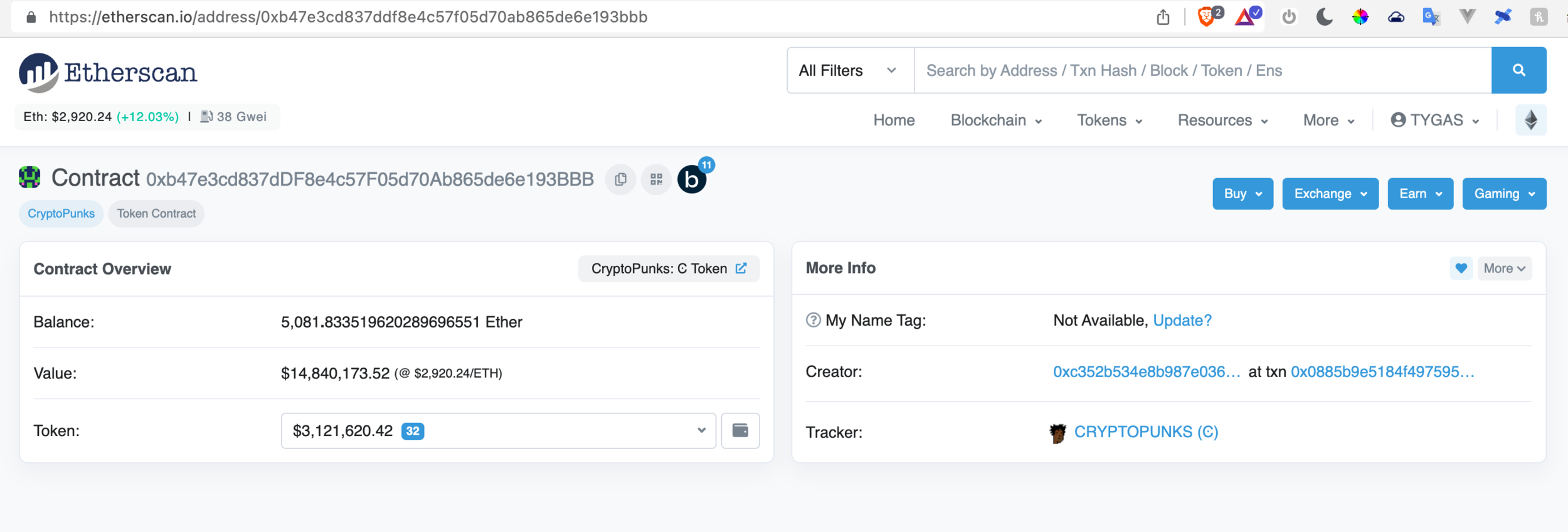
Task: Click the balance 5,081.833519620289696551 Ether
Action: (x=401, y=322)
